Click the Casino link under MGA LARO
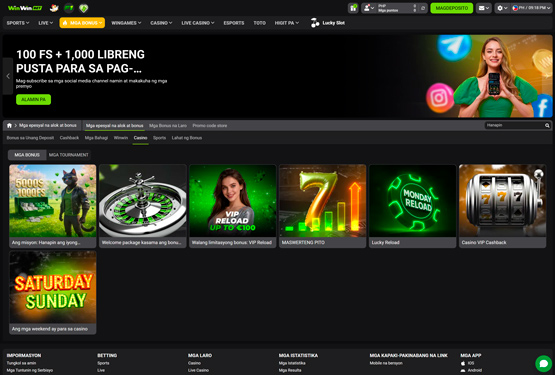The width and height of the screenshot is (555, 375). click(x=194, y=363)
